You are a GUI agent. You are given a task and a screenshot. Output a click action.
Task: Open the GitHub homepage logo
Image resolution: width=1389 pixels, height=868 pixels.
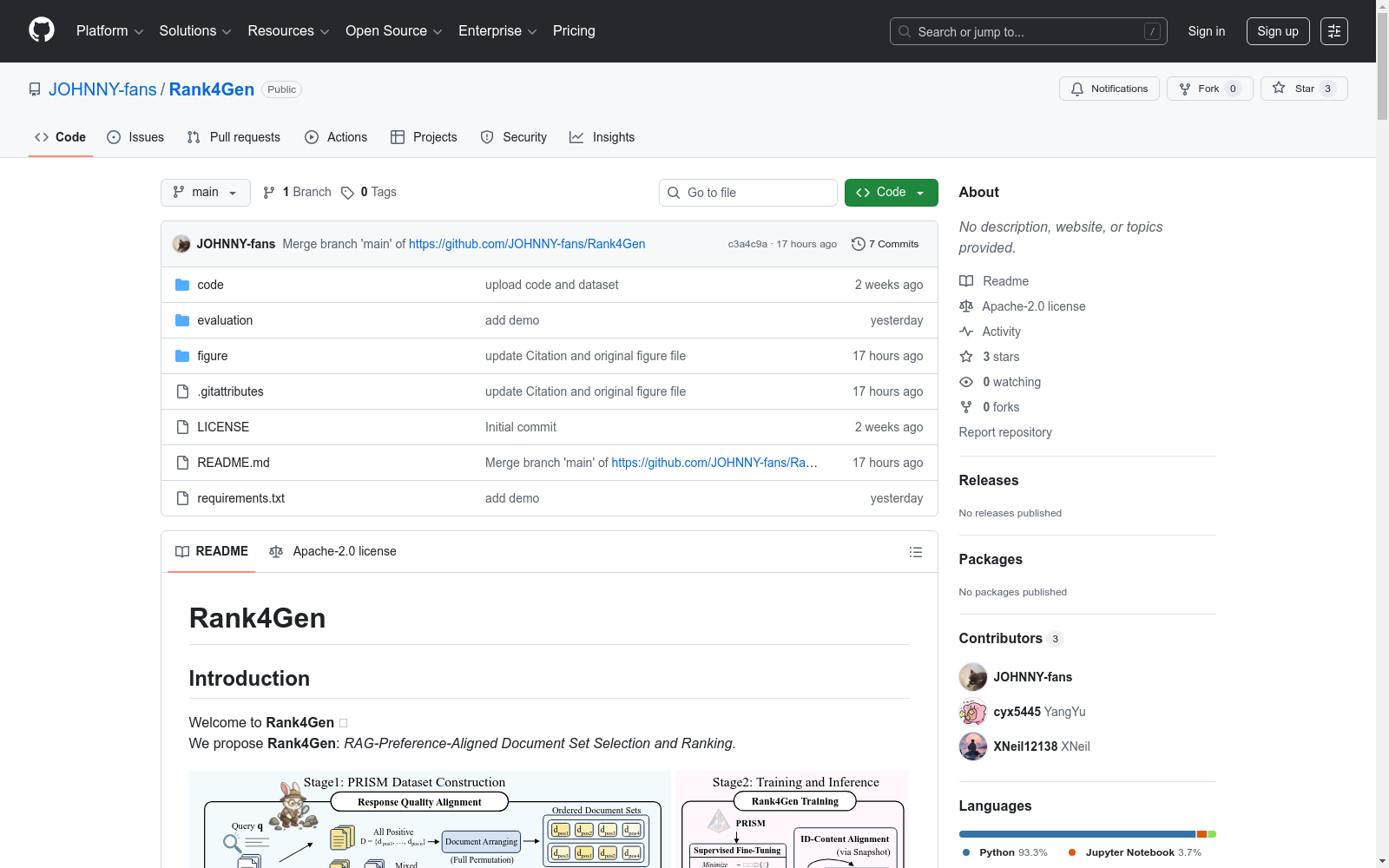[x=42, y=30]
